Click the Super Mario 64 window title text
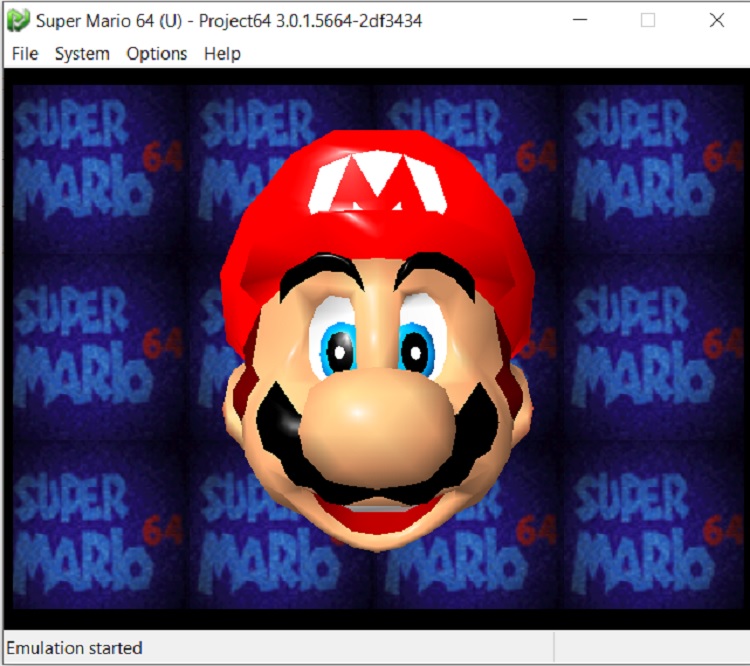The image size is (750, 666). (x=228, y=20)
